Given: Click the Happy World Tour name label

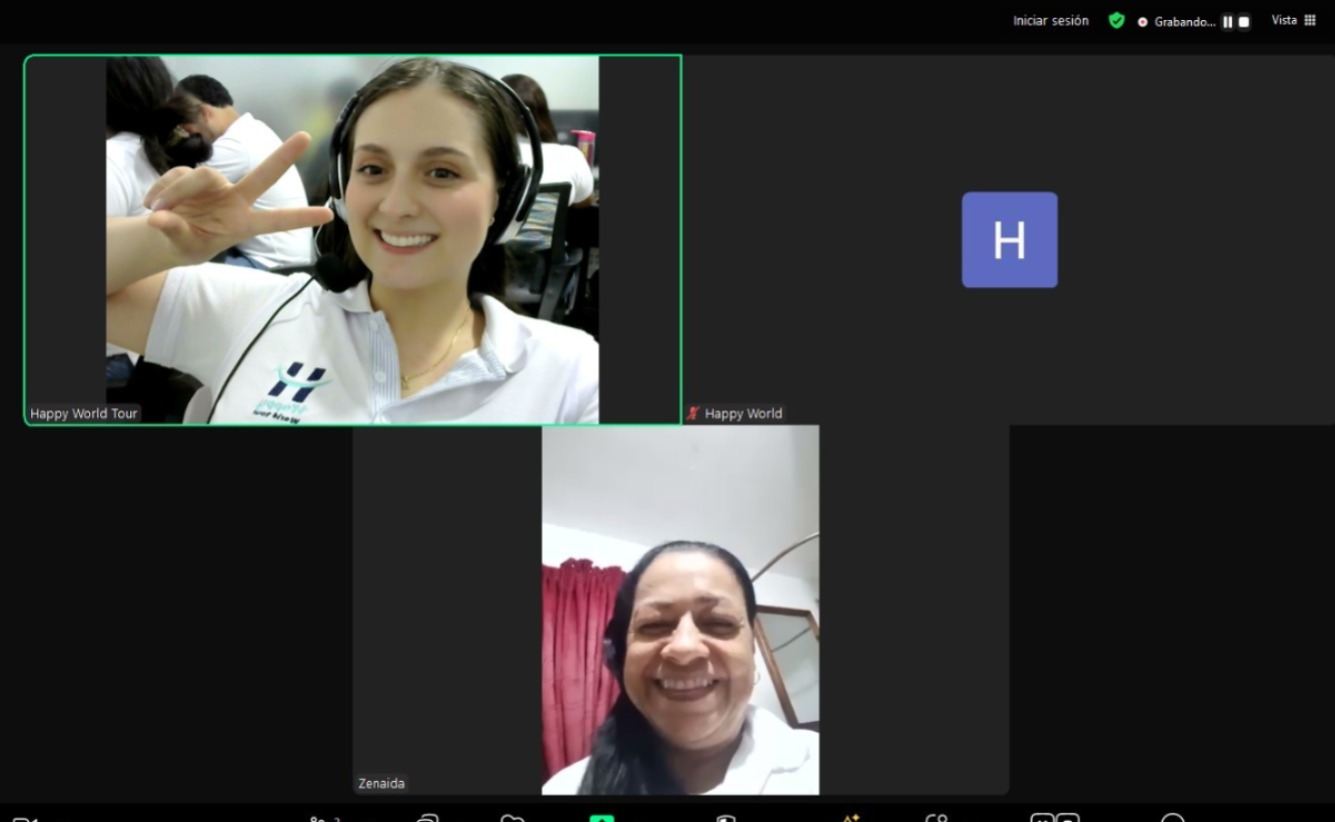Looking at the screenshot, I should coord(84,413).
